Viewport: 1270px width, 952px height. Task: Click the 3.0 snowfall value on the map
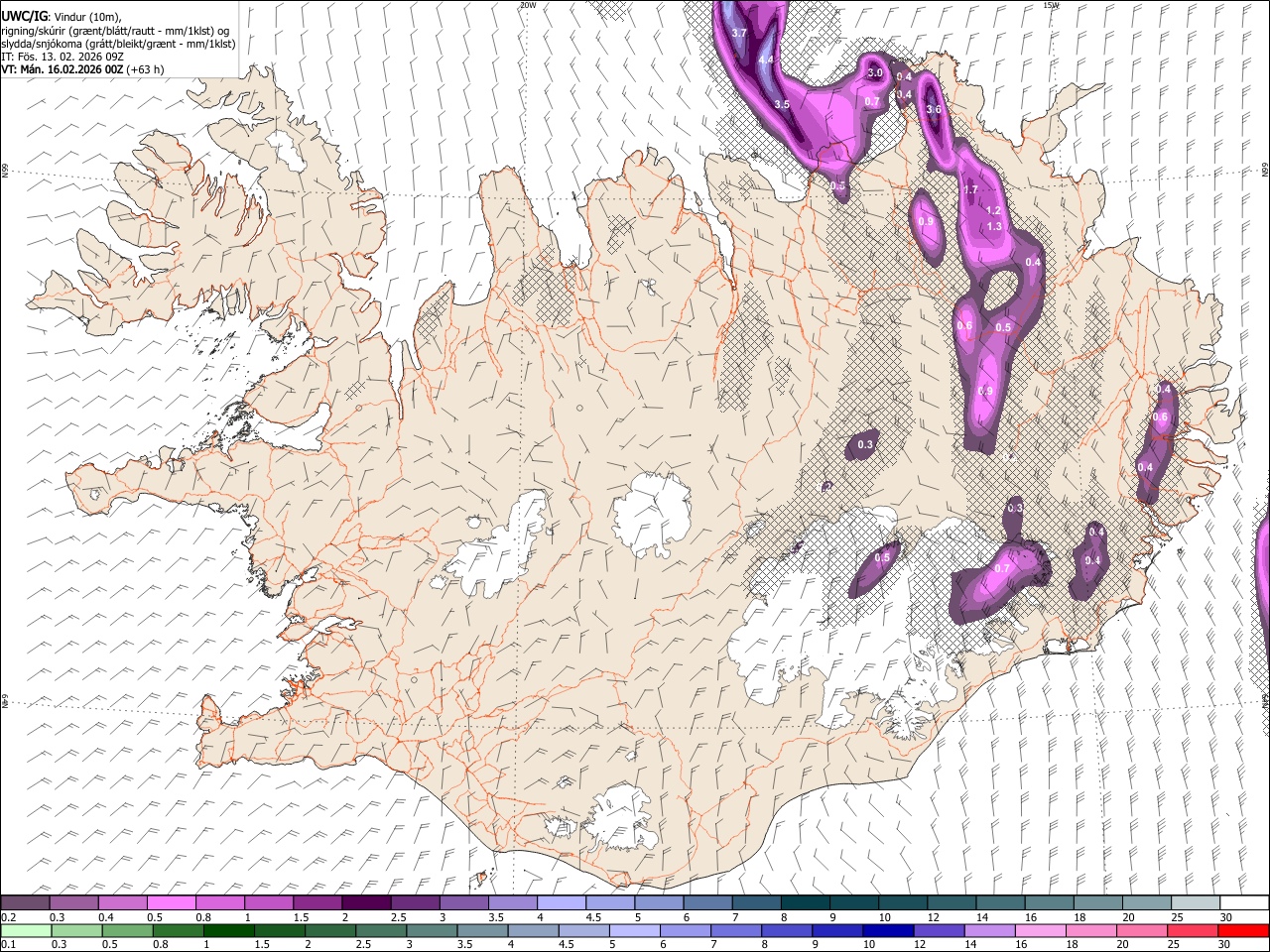pyautogui.click(x=875, y=72)
